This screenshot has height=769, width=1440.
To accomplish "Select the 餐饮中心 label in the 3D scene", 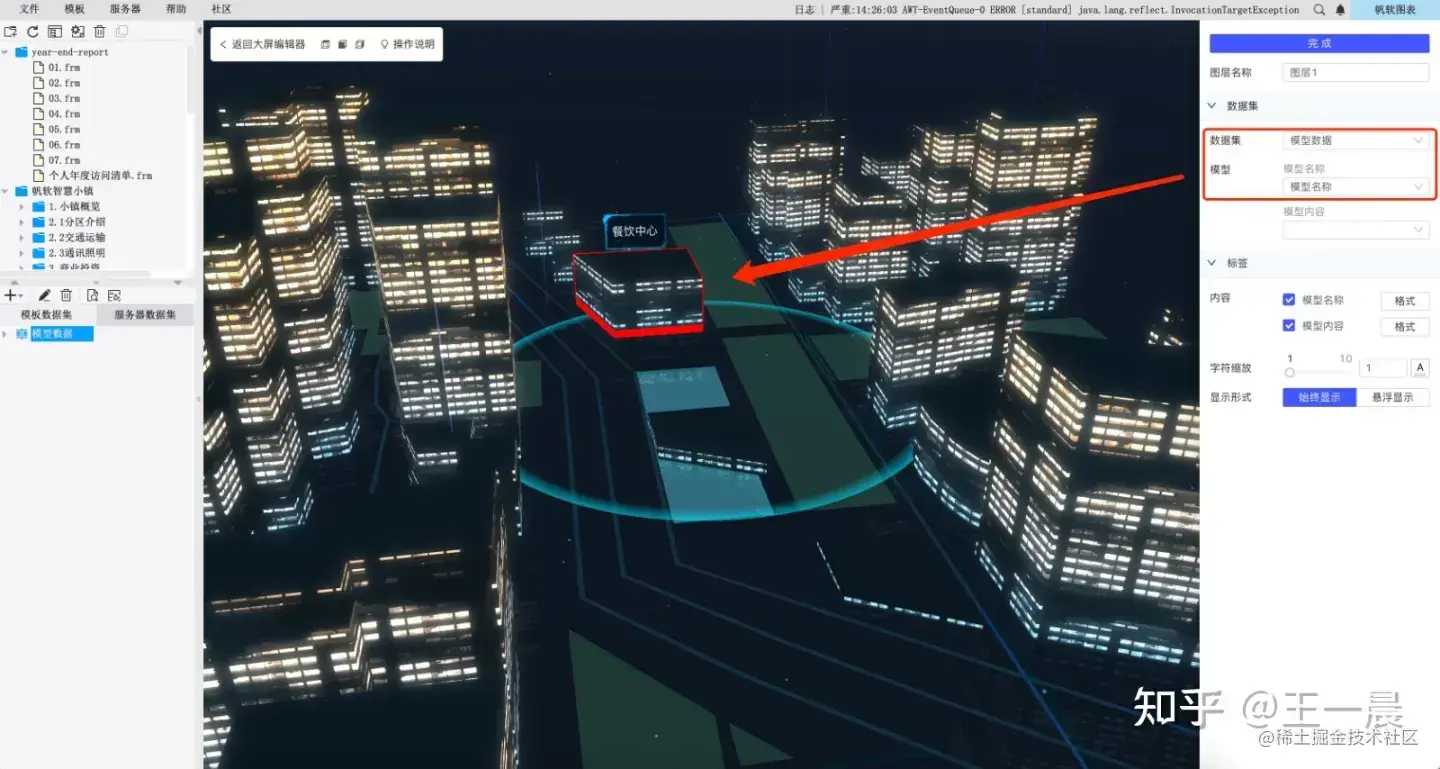I will click(634, 231).
